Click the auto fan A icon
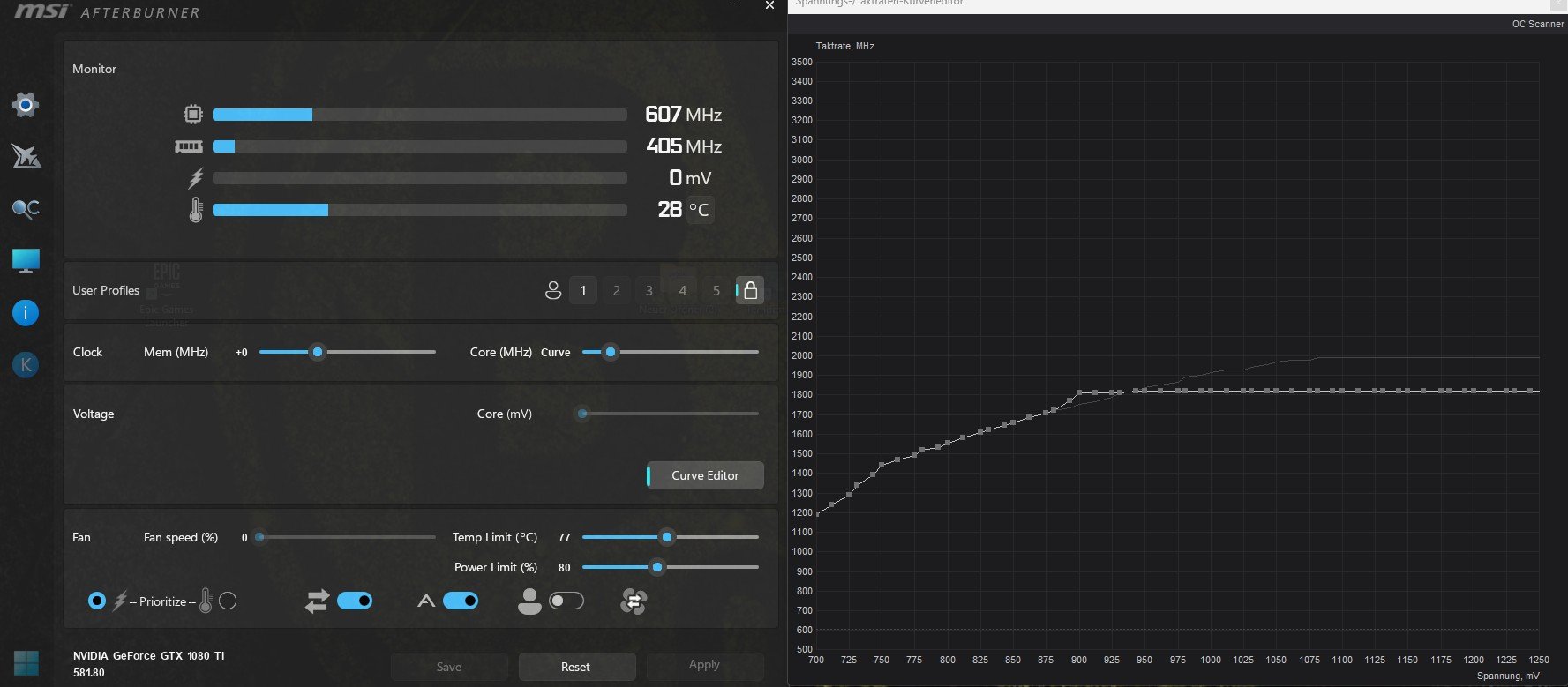The width and height of the screenshot is (1568, 687). coord(426,601)
